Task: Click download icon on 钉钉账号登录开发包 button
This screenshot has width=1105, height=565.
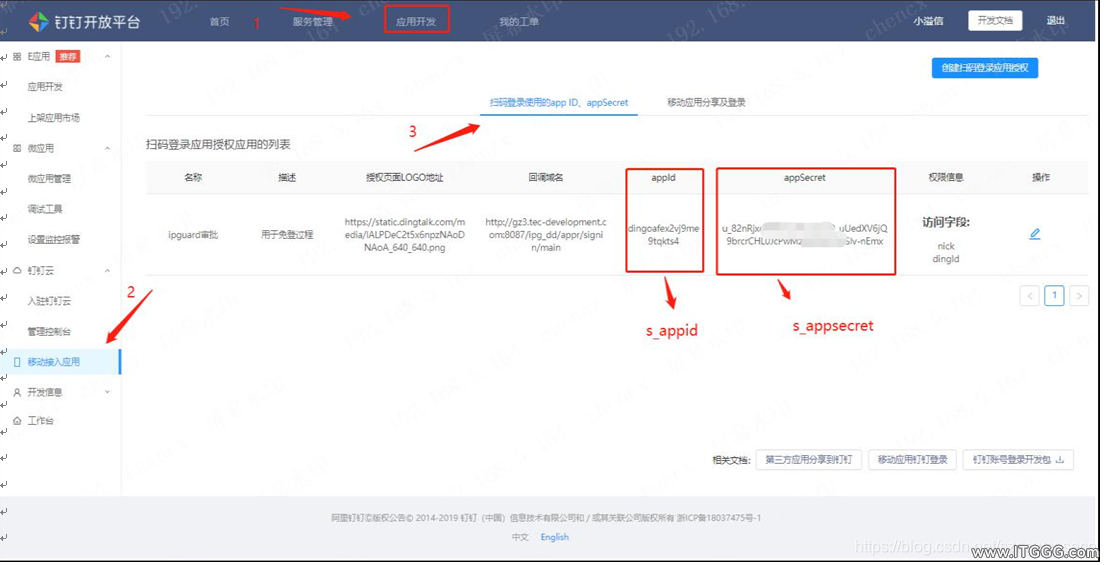Action: 1060,459
